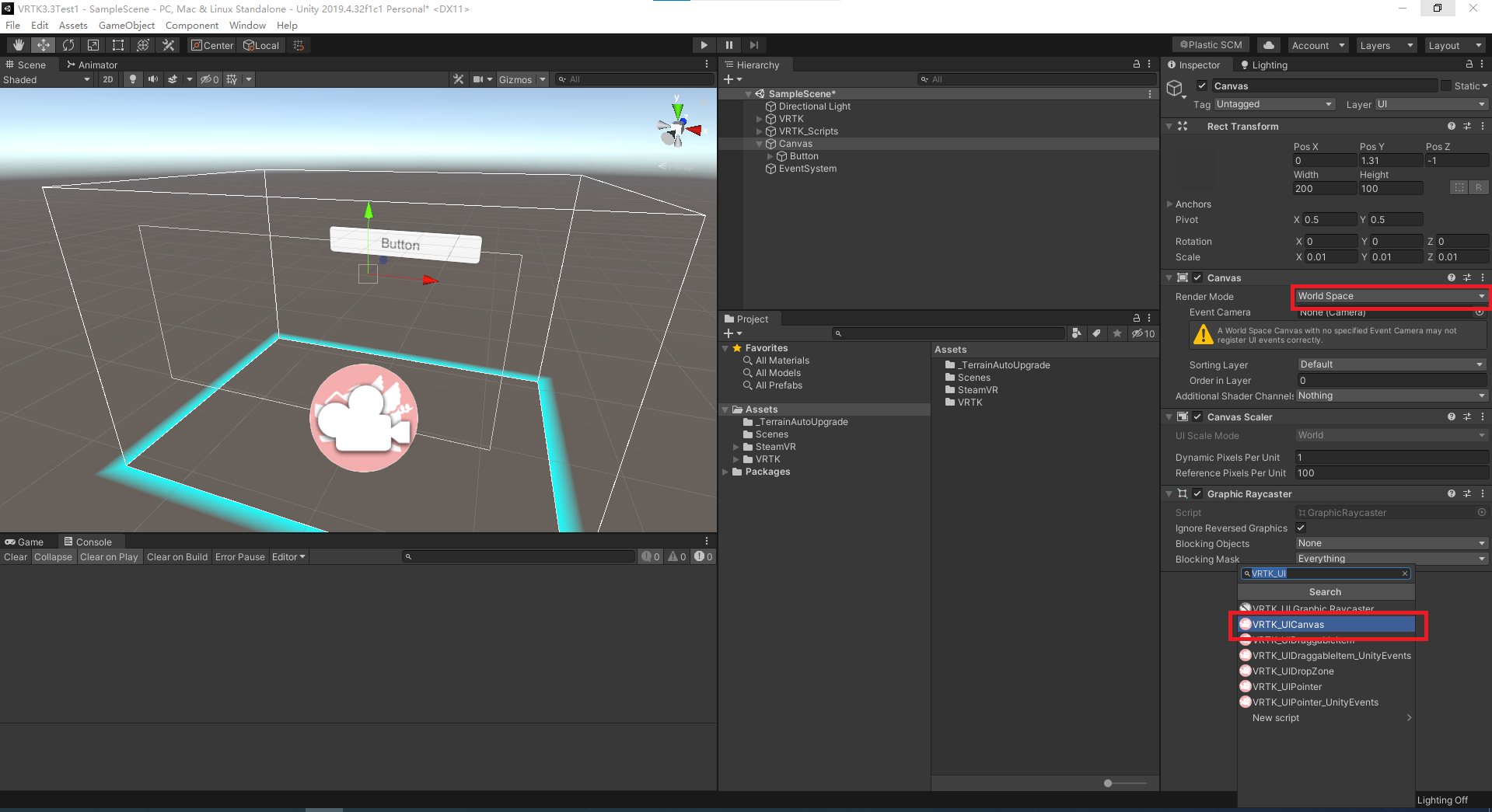Viewport: 1492px width, 812px height.
Task: Switch to Console tab
Action: 88,542
